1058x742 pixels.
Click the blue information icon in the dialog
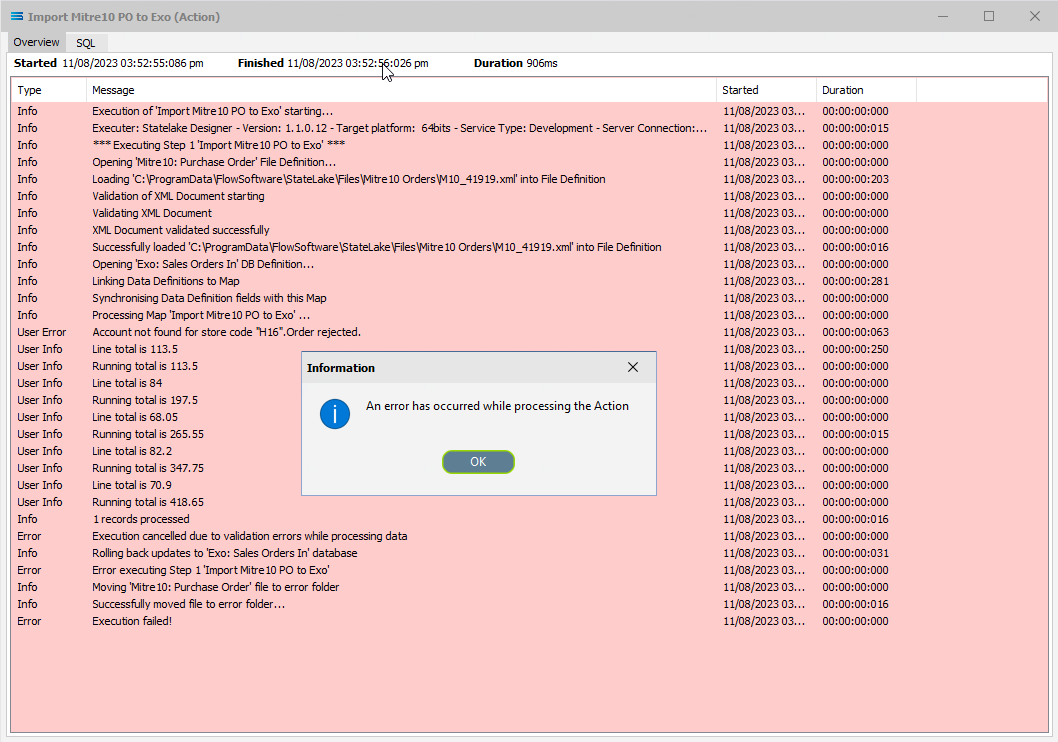tap(335, 413)
